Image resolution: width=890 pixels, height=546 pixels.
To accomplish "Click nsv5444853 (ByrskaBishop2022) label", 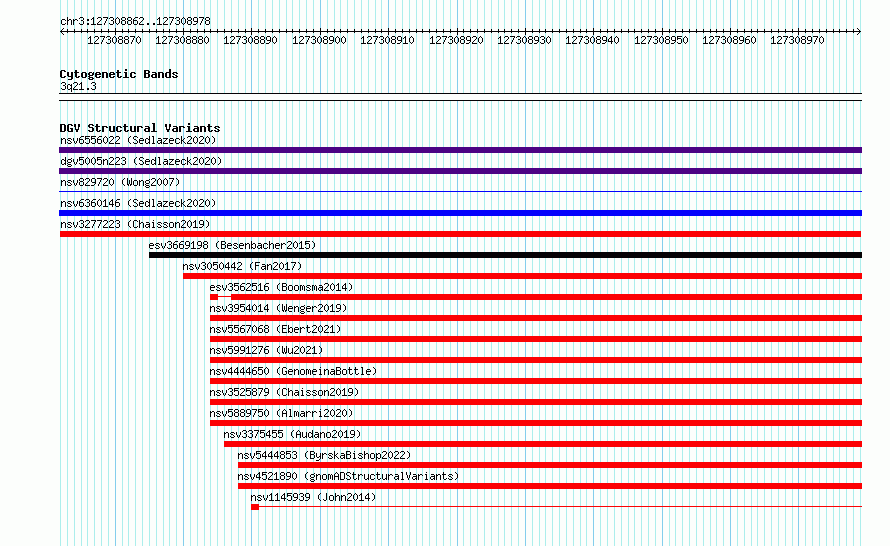I will [x=324, y=455].
